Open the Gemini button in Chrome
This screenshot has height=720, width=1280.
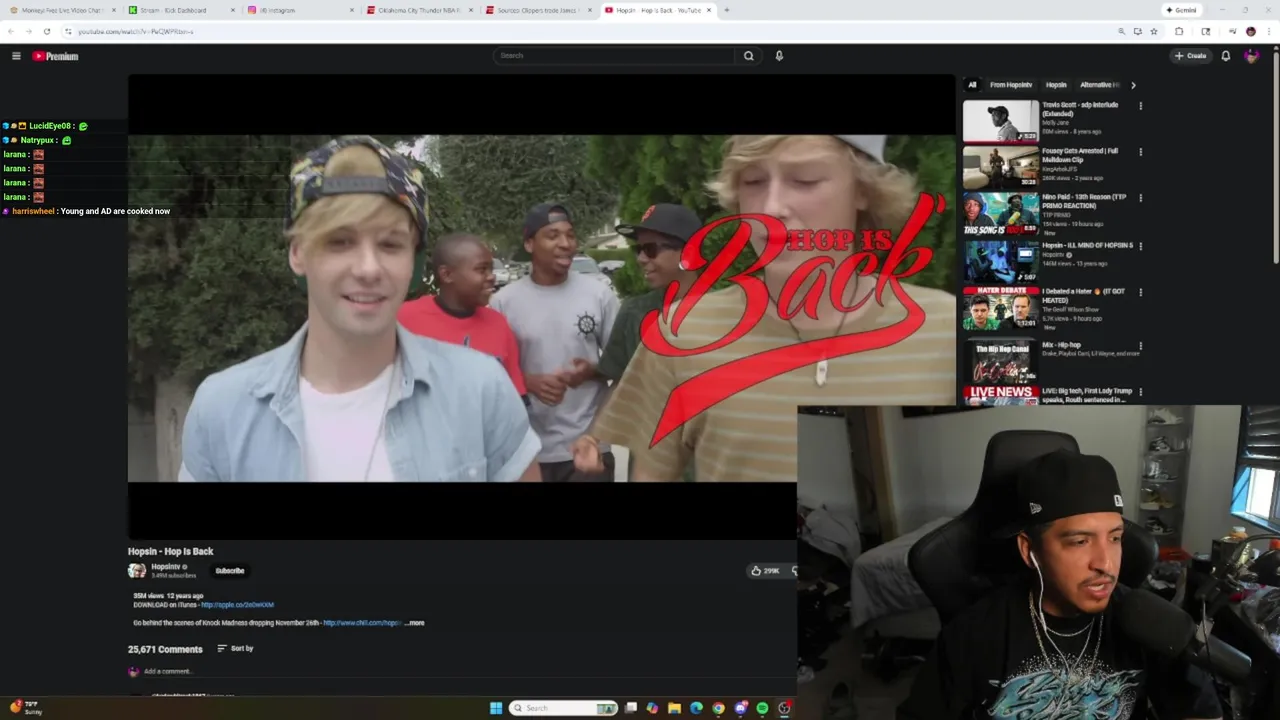pyautogui.click(x=1181, y=10)
